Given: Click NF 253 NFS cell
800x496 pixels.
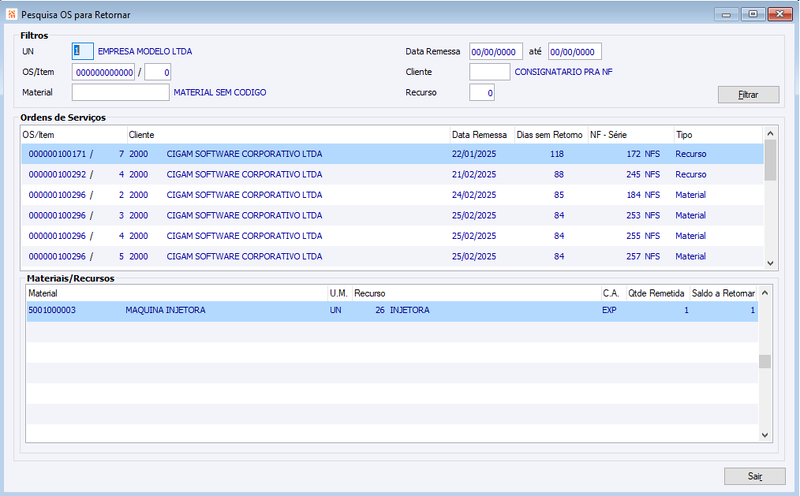Looking at the screenshot, I should [x=643, y=215].
